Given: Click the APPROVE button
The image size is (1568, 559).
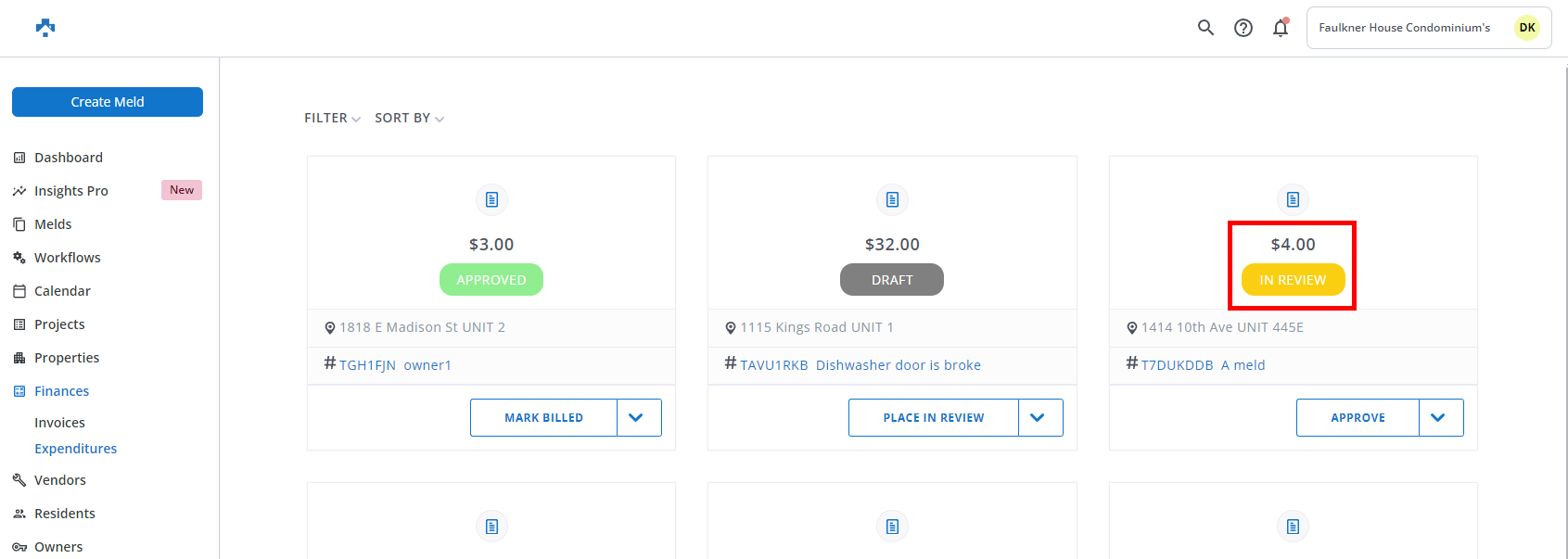Looking at the screenshot, I should (x=1358, y=418).
